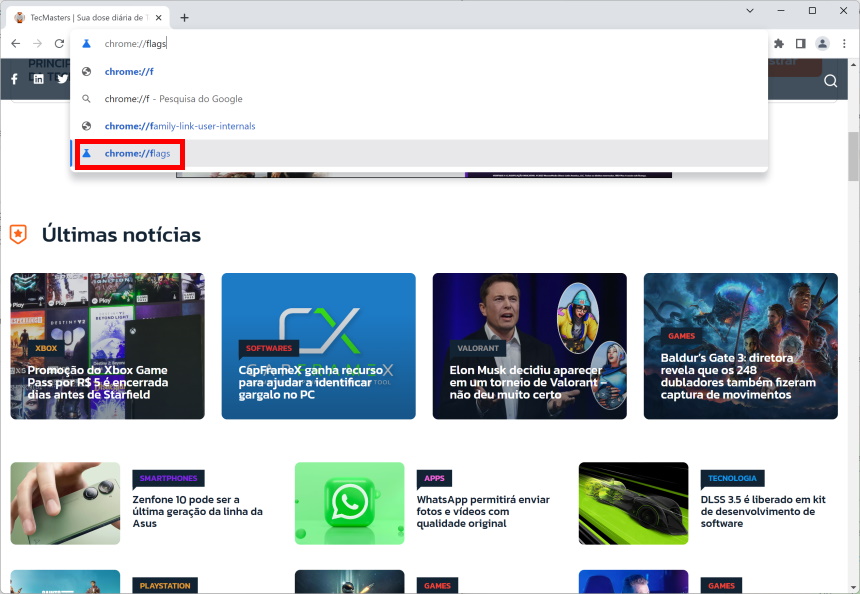Choose 'chrome://f - Pesquisa do Google' suggestion
Screen dimensions: 860x594
[x=175, y=99]
